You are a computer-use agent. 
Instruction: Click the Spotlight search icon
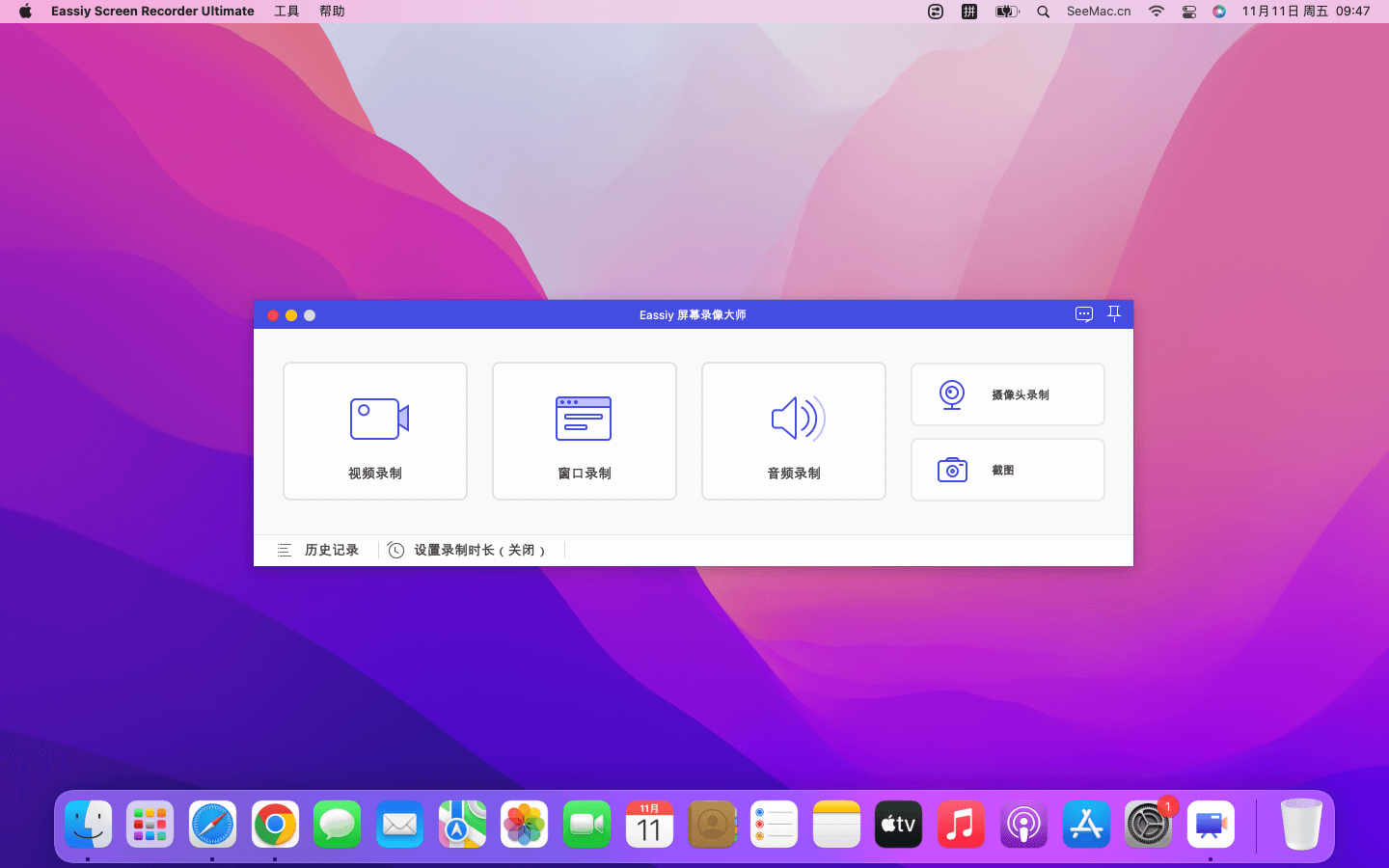(1043, 12)
